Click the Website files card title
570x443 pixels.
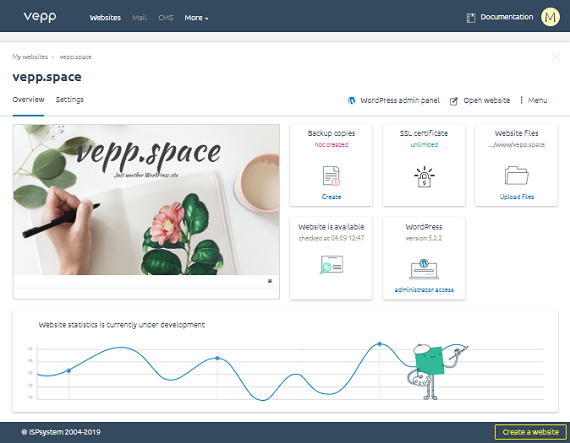(517, 133)
